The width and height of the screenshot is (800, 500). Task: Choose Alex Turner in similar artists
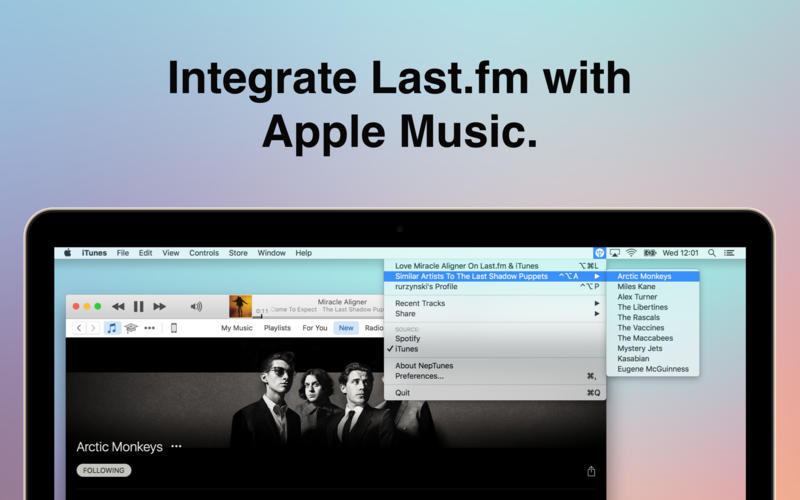[653, 296]
